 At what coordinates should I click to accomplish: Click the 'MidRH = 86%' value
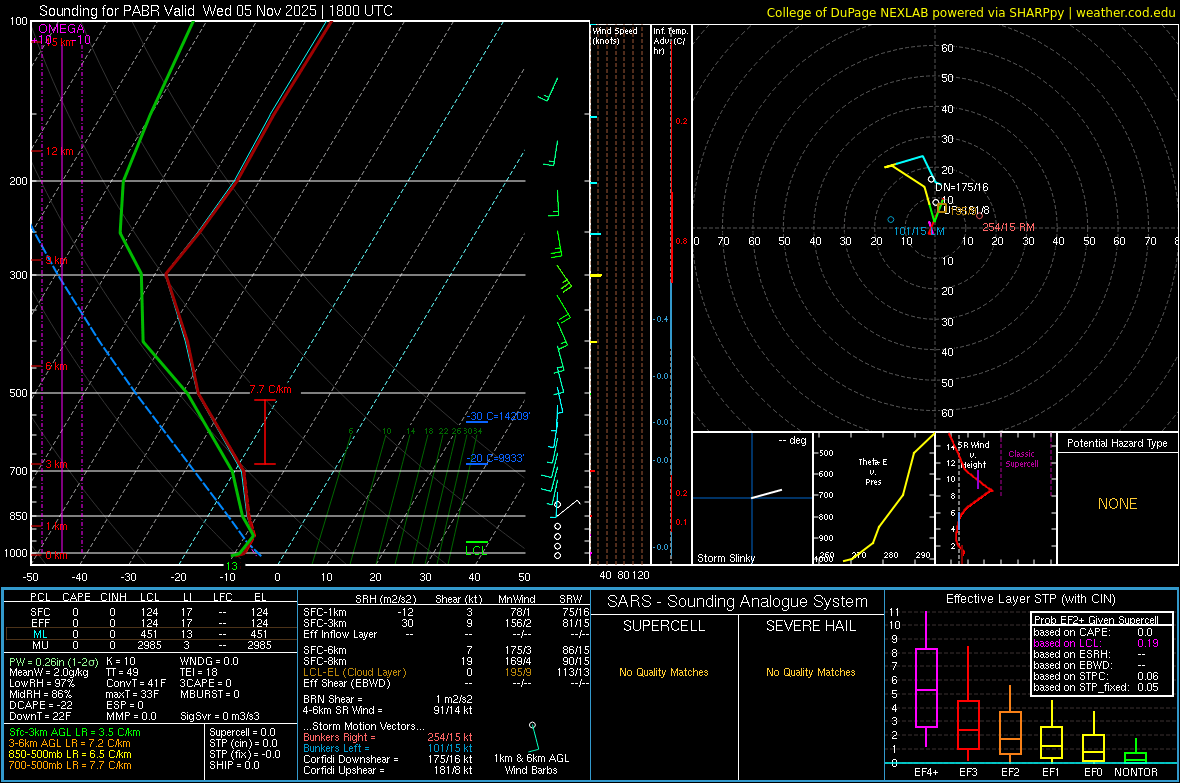pyautogui.click(x=40, y=693)
